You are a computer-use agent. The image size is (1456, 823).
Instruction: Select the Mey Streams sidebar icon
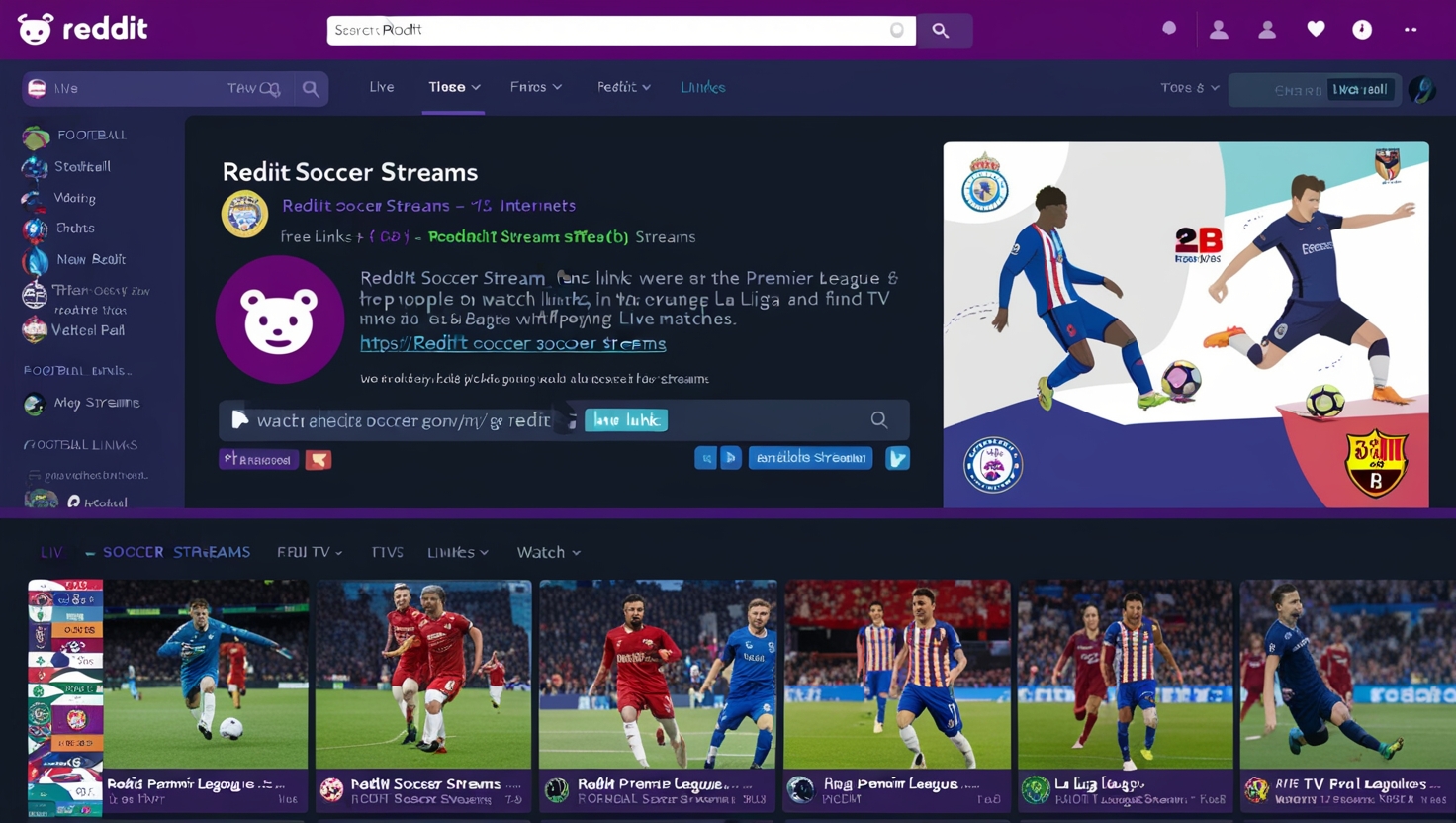tap(35, 404)
